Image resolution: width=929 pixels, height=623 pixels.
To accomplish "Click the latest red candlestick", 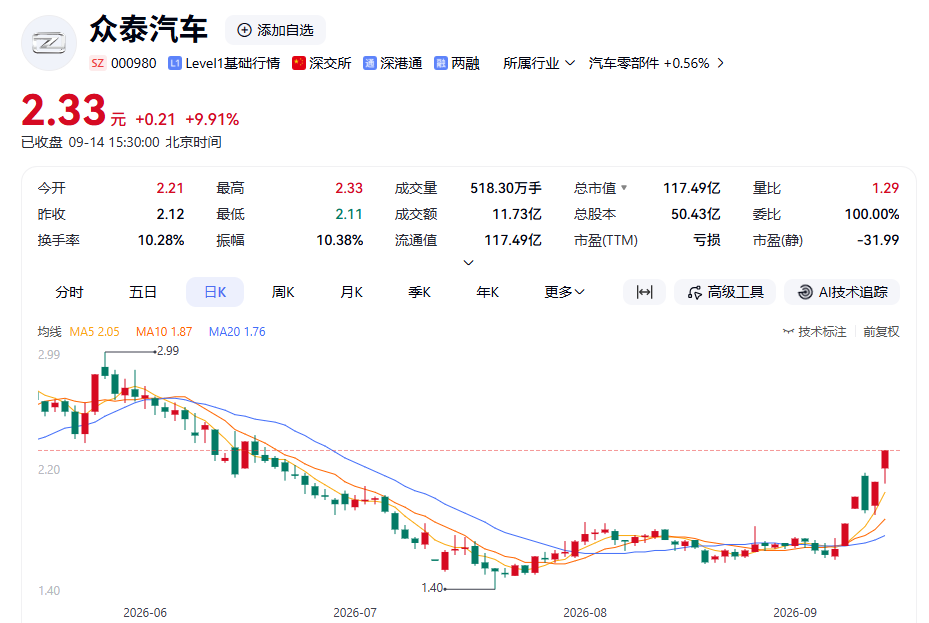I will tap(885, 462).
